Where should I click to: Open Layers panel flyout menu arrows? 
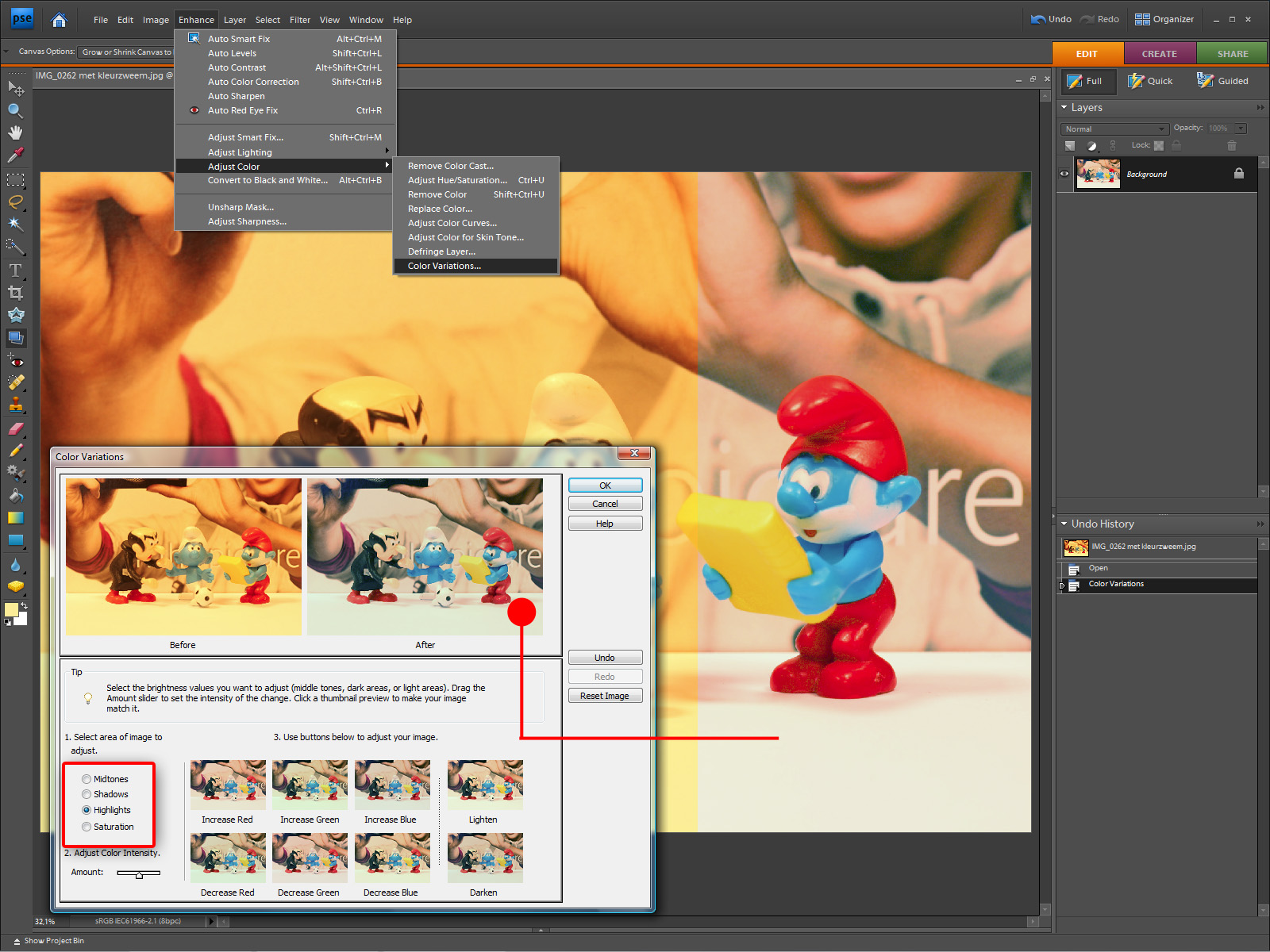pos(1260,107)
